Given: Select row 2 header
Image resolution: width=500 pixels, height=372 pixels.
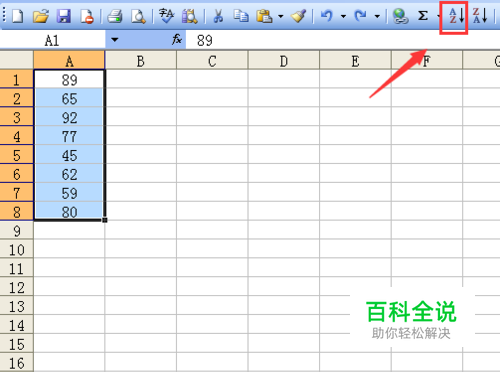Looking at the screenshot, I should (x=16, y=98).
